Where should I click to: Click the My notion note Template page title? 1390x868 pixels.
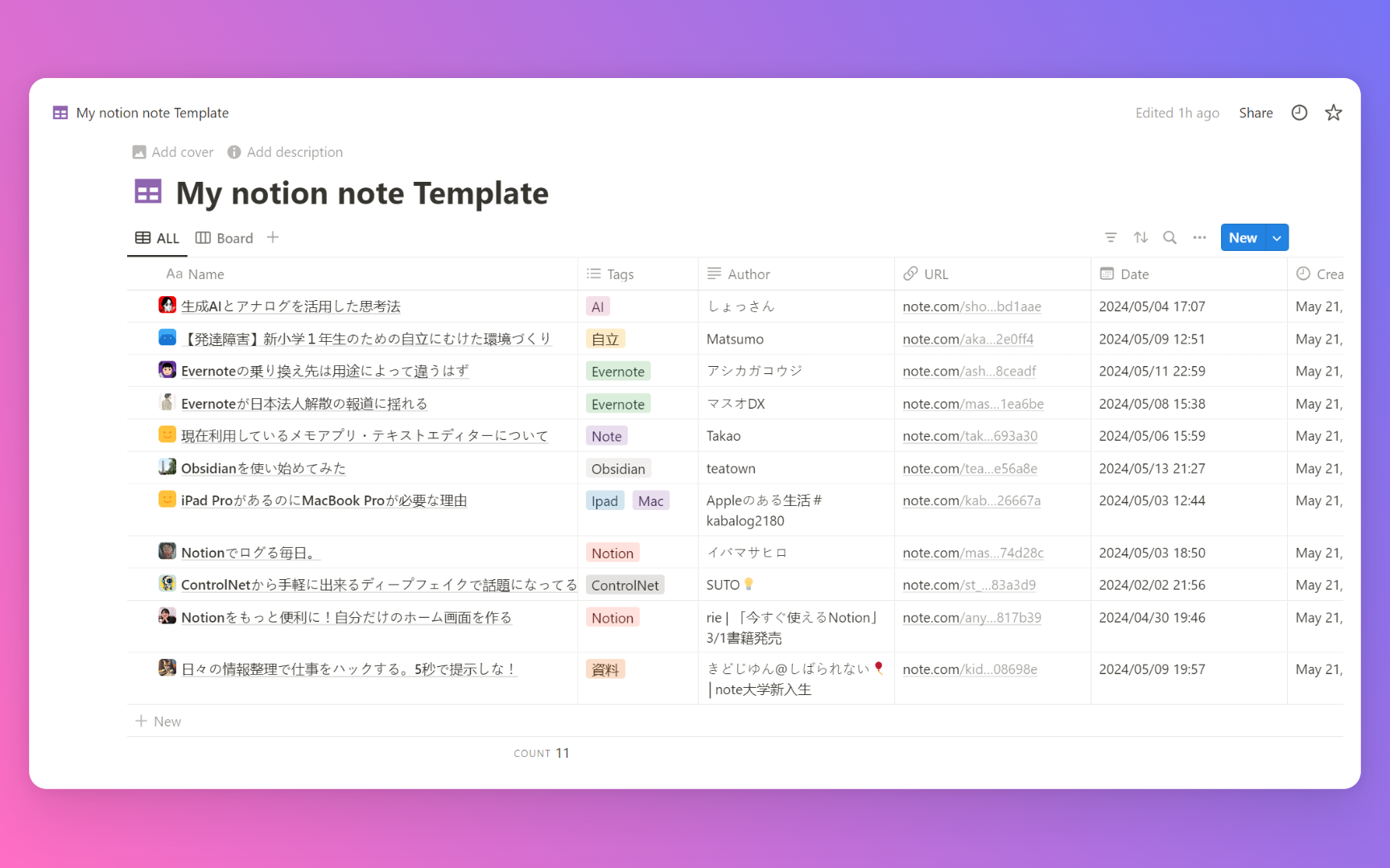pyautogui.click(x=362, y=193)
